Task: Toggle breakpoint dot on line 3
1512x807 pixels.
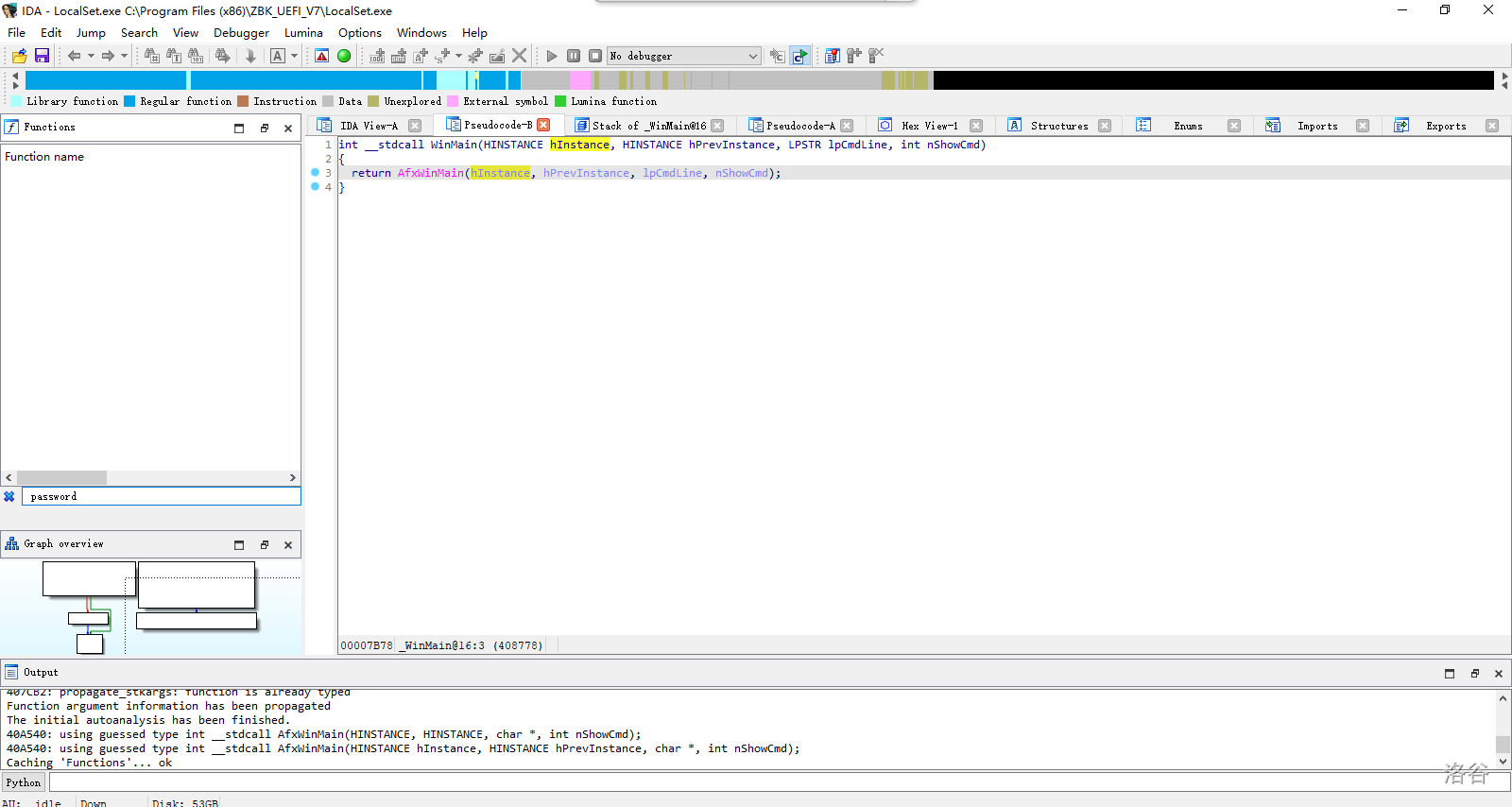Action: coord(315,173)
